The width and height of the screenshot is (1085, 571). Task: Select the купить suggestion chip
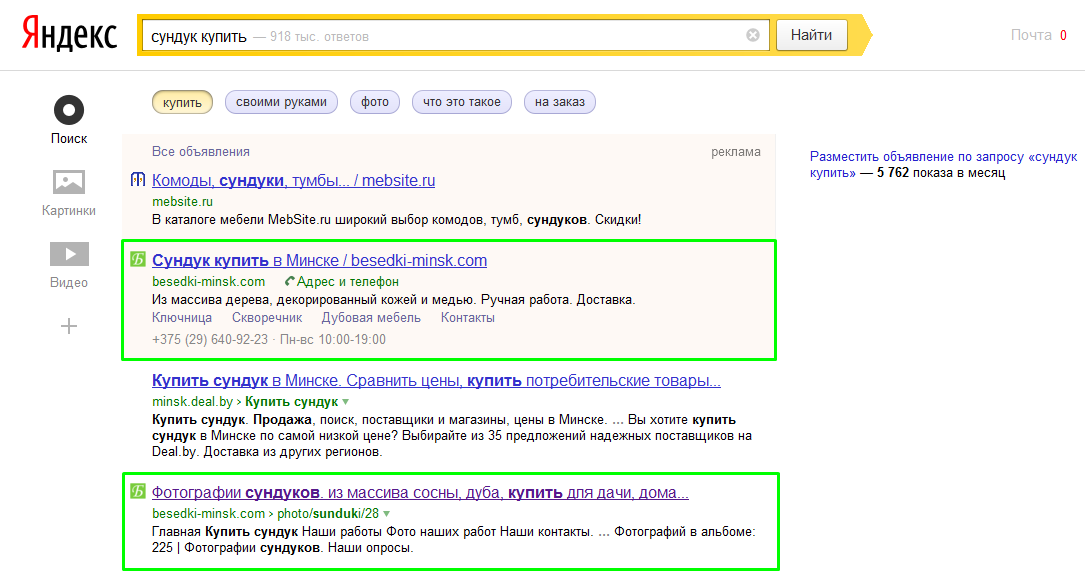click(182, 102)
